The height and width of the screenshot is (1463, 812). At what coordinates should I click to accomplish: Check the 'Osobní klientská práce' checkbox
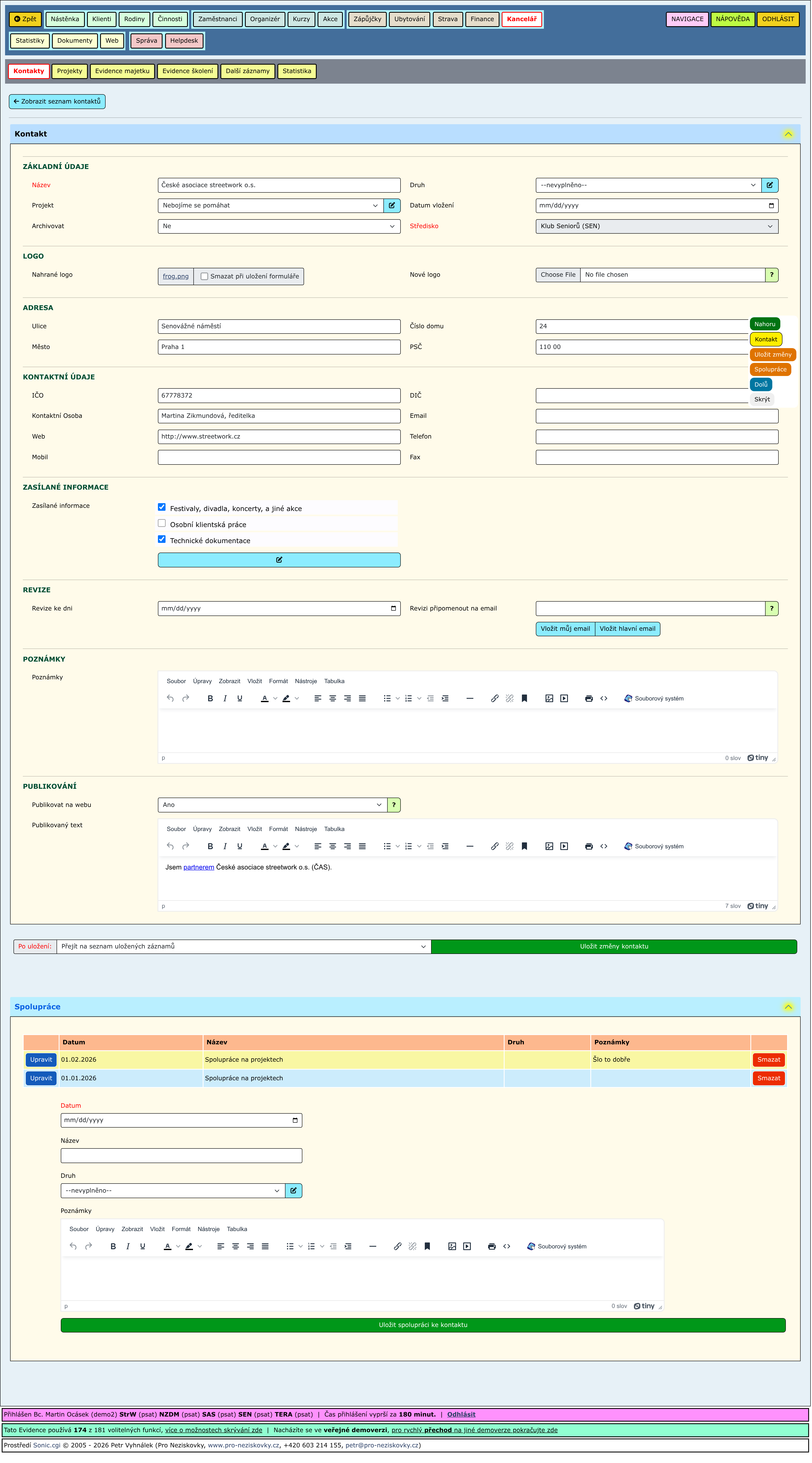coord(162,523)
